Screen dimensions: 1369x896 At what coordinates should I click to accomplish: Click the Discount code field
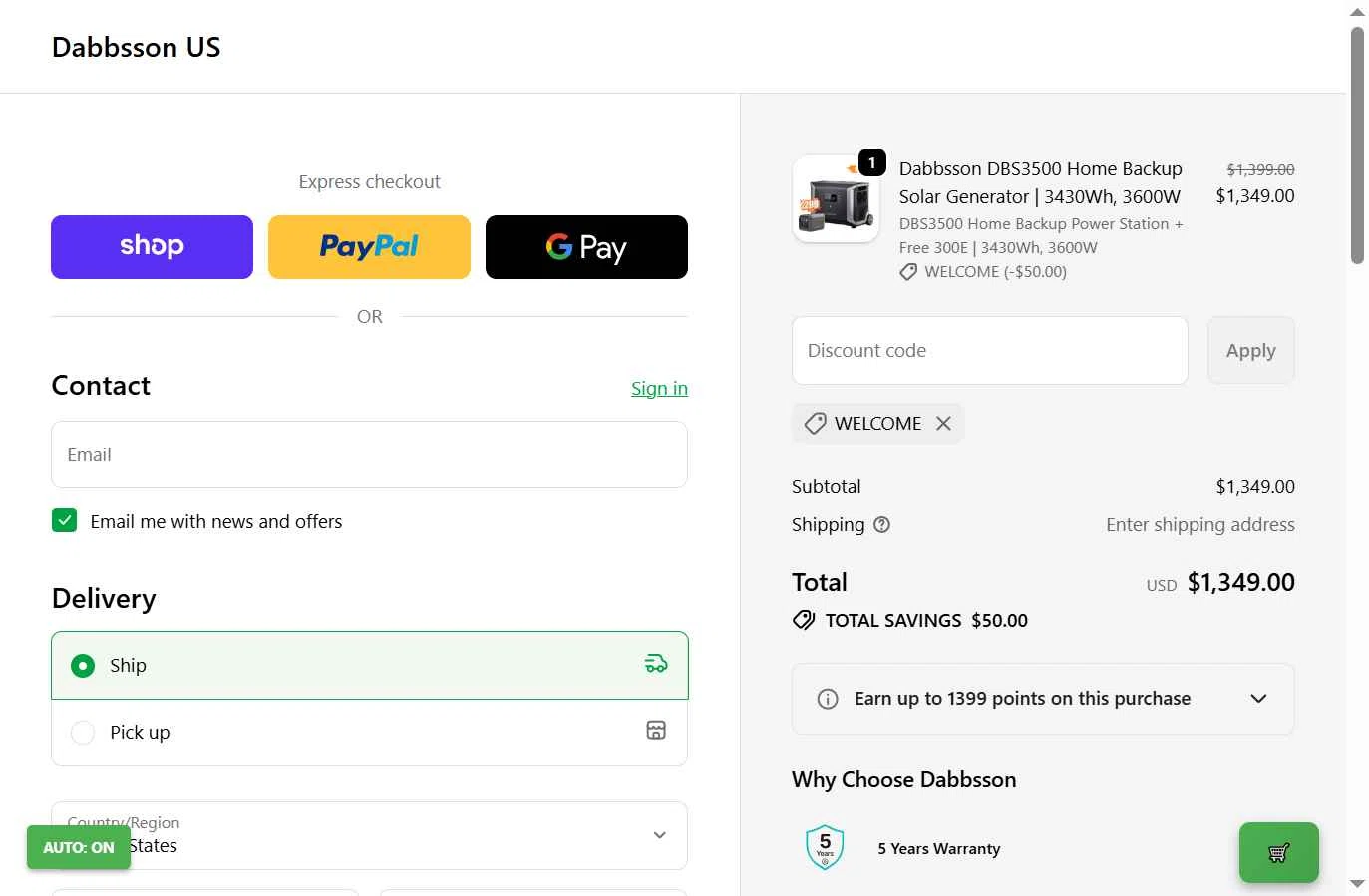coord(989,350)
